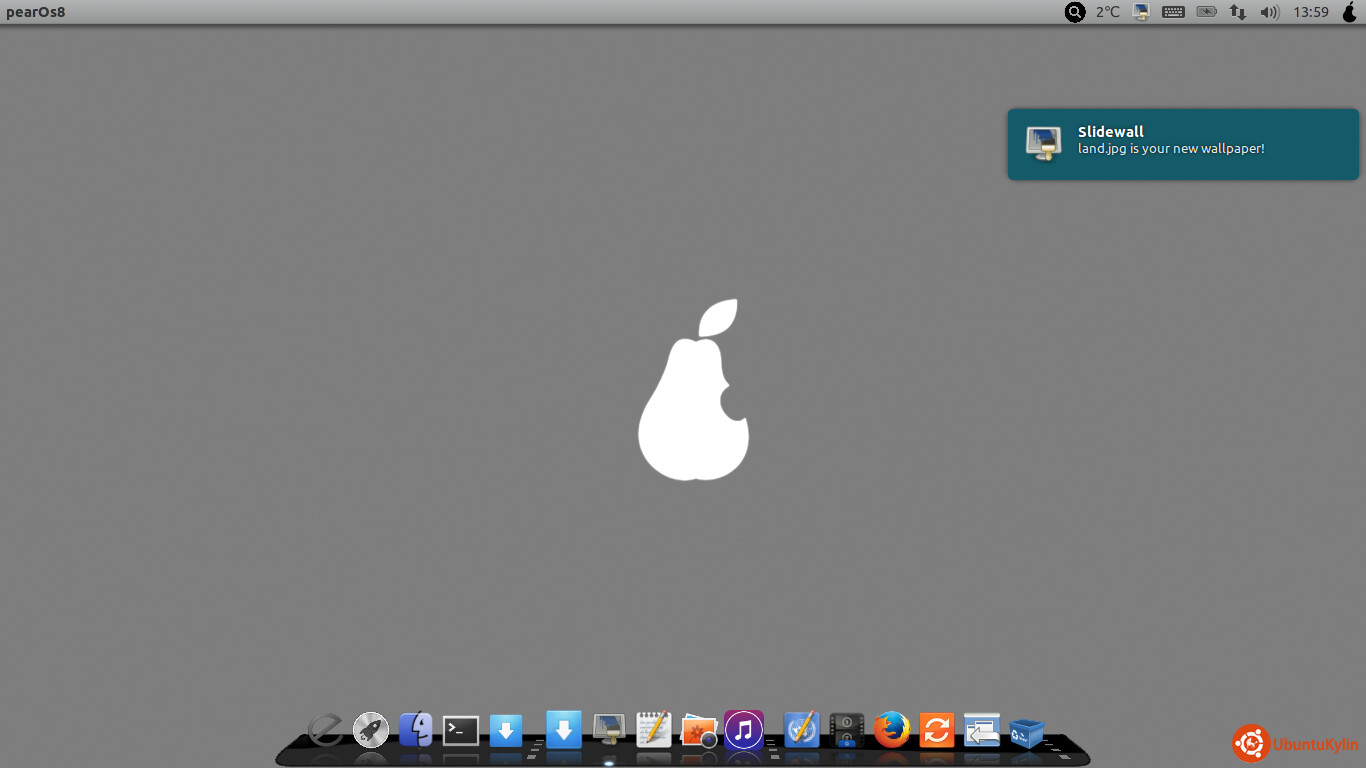Image resolution: width=1366 pixels, height=768 pixels.
Task: Launch the rocket Launchpad icon
Action: coord(371,730)
